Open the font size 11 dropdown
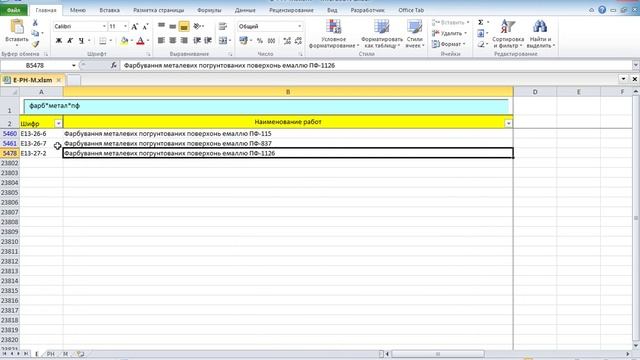Viewport: 640px width, 360px height. [125, 27]
